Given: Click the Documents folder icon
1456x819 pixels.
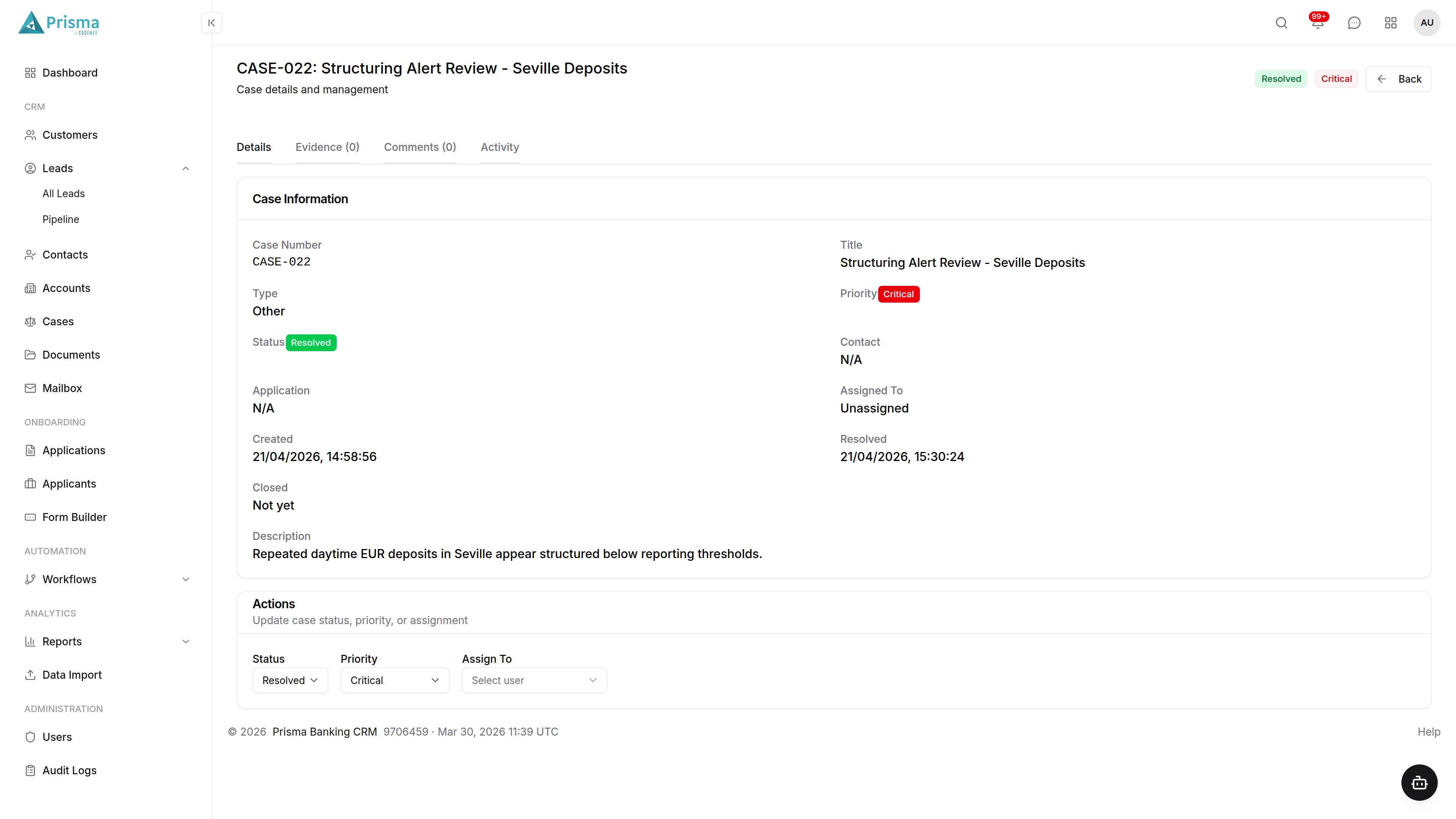Looking at the screenshot, I should tap(30, 355).
